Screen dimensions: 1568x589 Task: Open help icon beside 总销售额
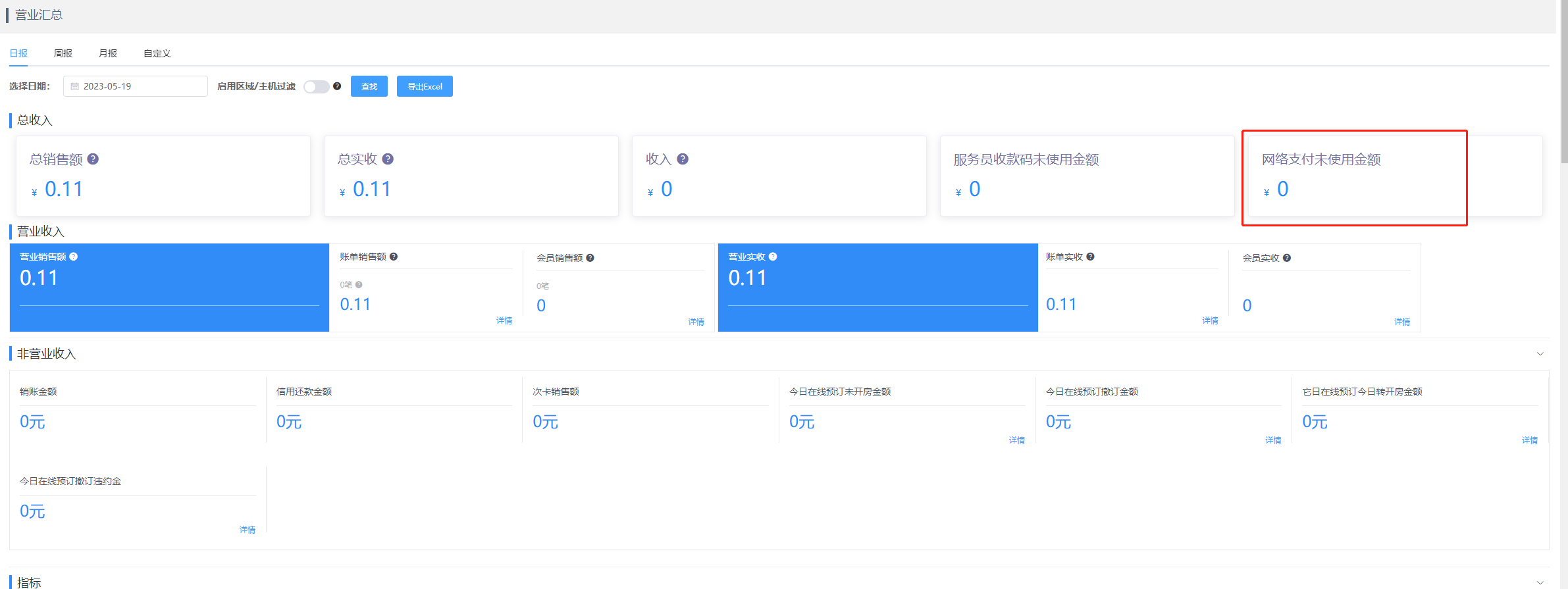(x=93, y=159)
